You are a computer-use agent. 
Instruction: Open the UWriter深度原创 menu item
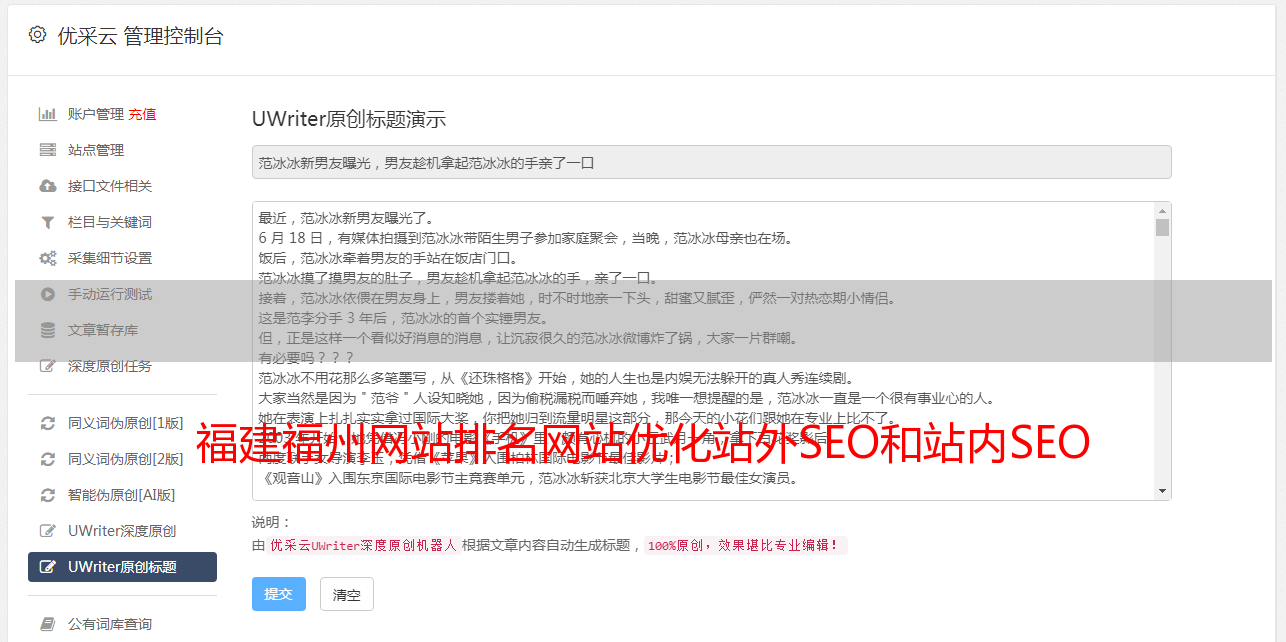coord(122,531)
